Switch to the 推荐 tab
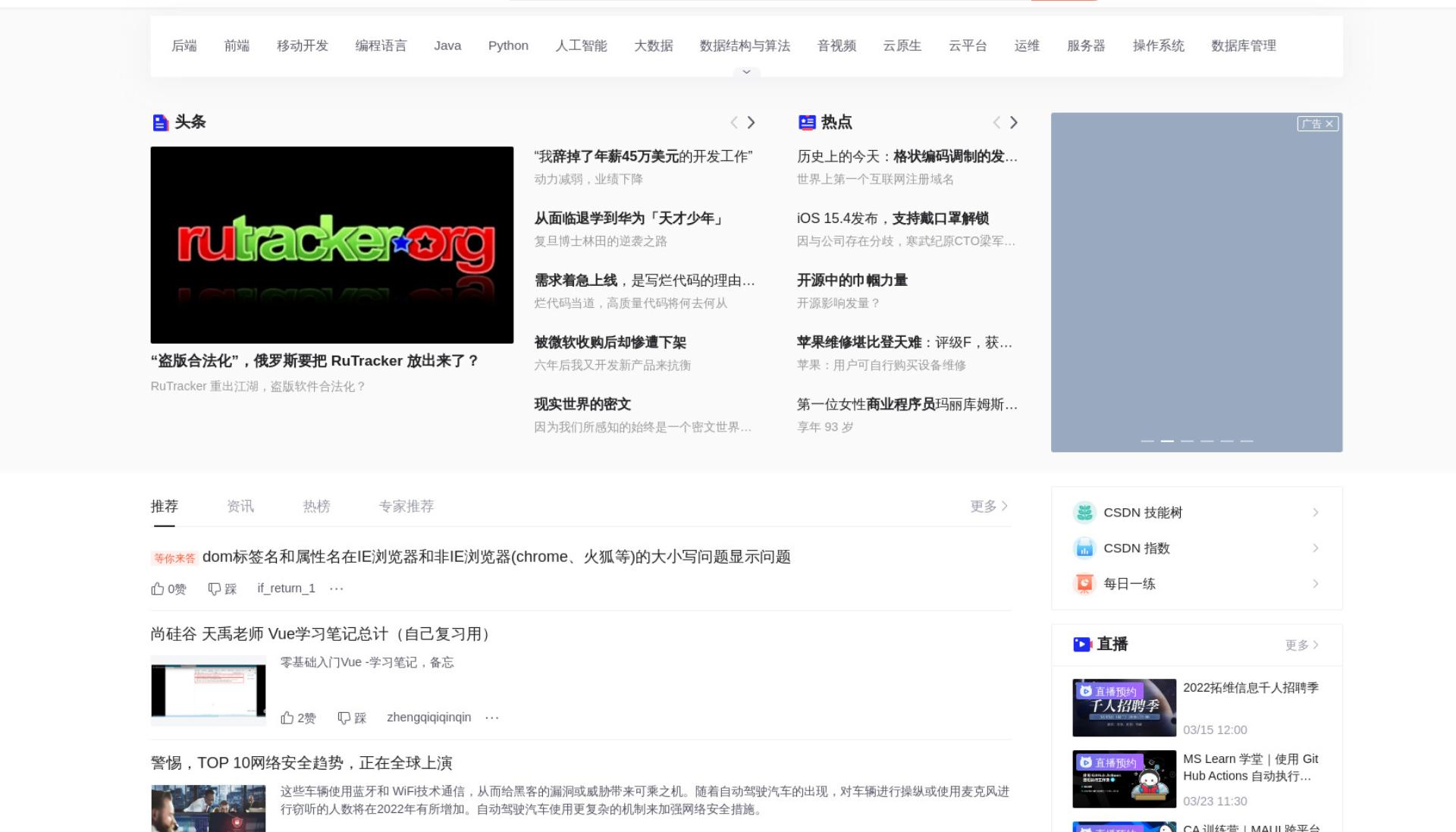This screenshot has height=832, width=1456. pos(165,506)
